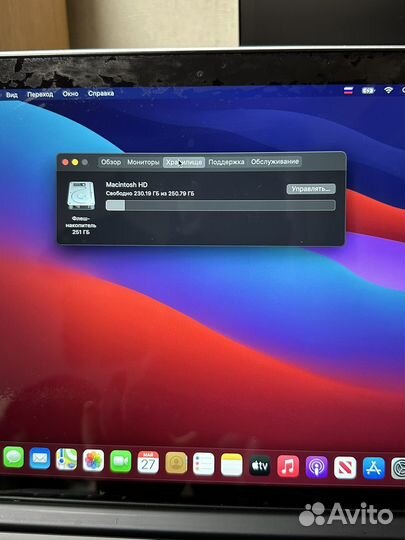This screenshot has height=540, width=405.
Task: Click the storage usage bar
Action: click(220, 205)
